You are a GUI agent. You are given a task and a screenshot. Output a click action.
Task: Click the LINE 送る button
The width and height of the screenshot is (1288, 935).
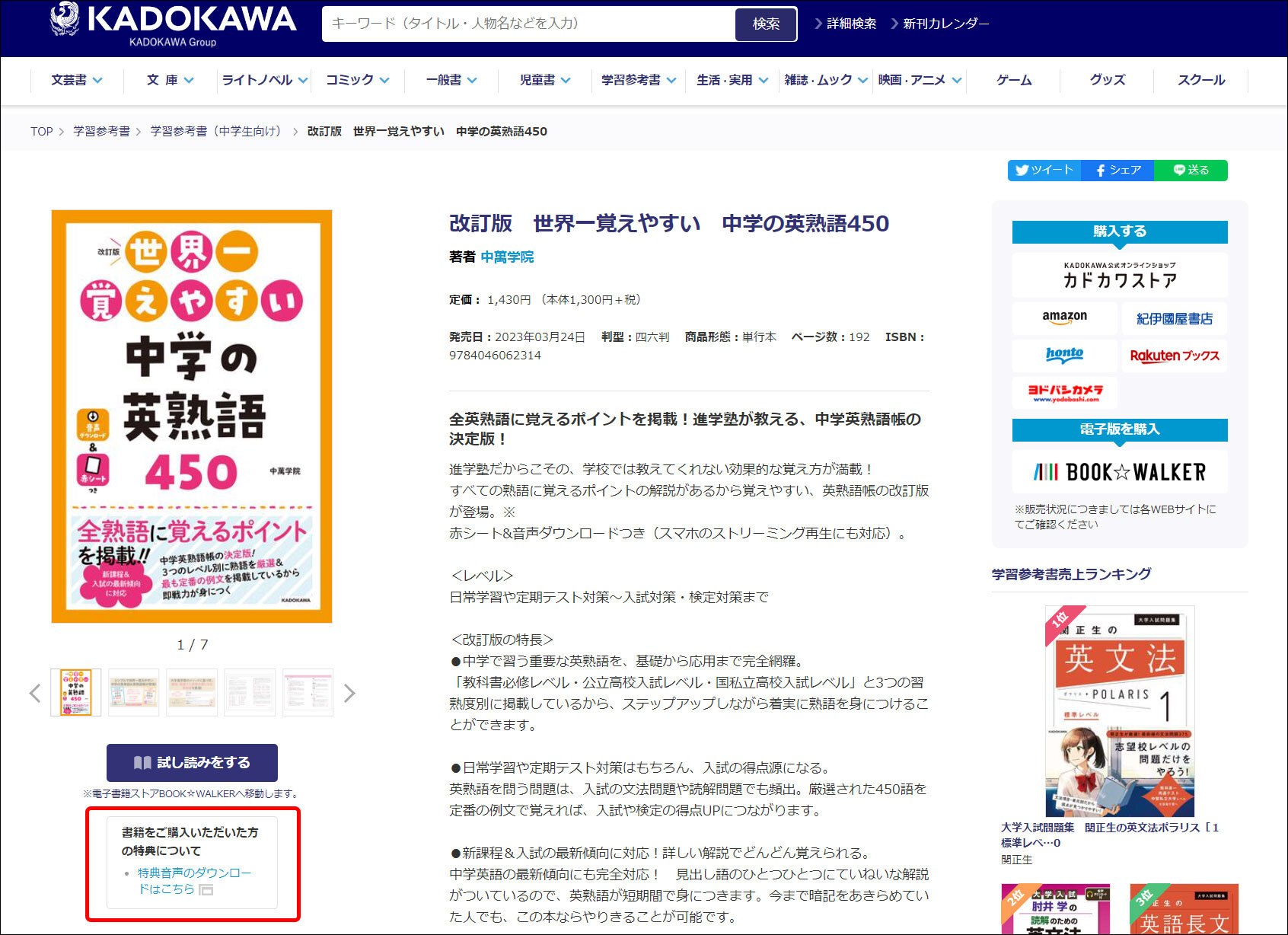pos(1191,170)
